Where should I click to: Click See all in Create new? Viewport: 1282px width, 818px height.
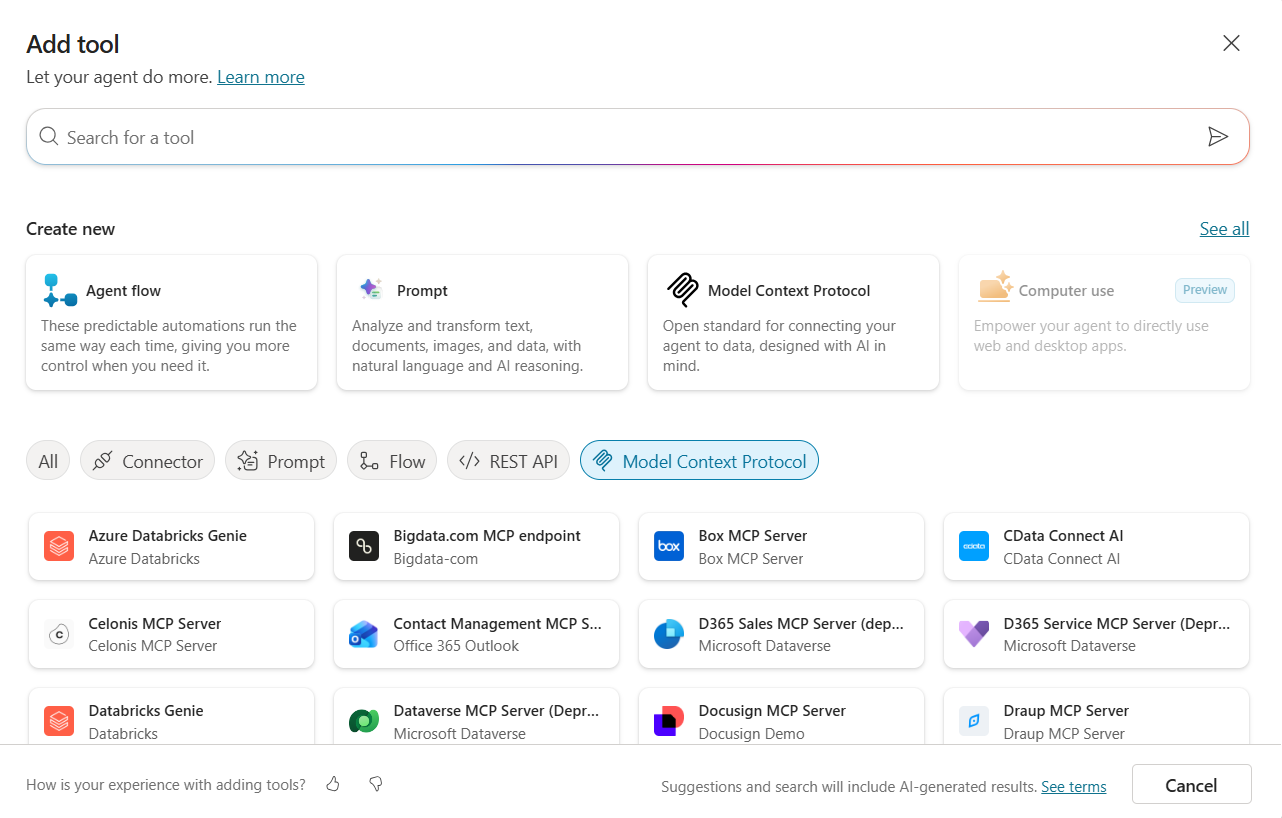point(1224,229)
